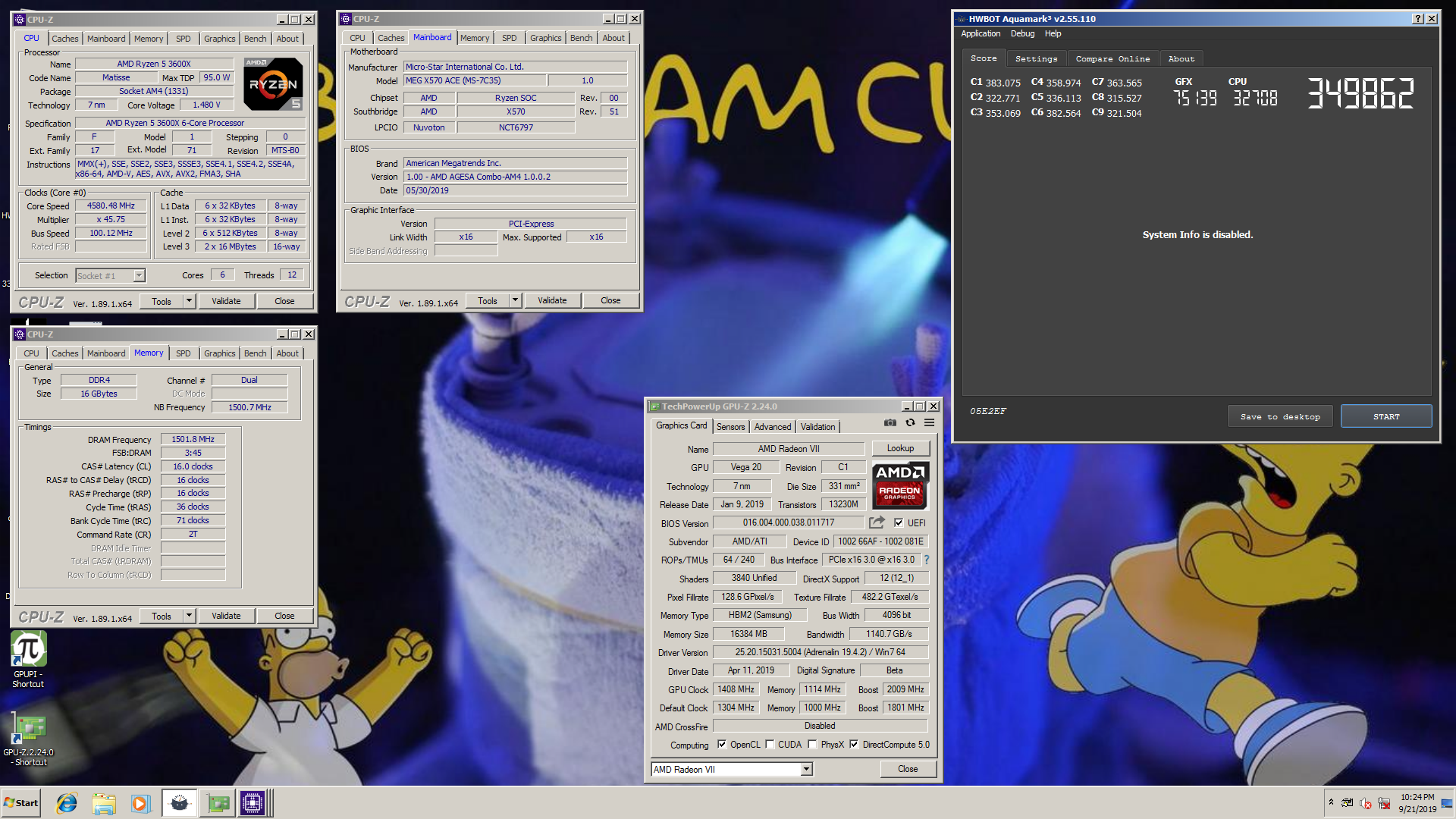The height and width of the screenshot is (819, 1456).
Task: Click the AMD Radeon Graphics logo in GPU-Z
Action: (899, 485)
